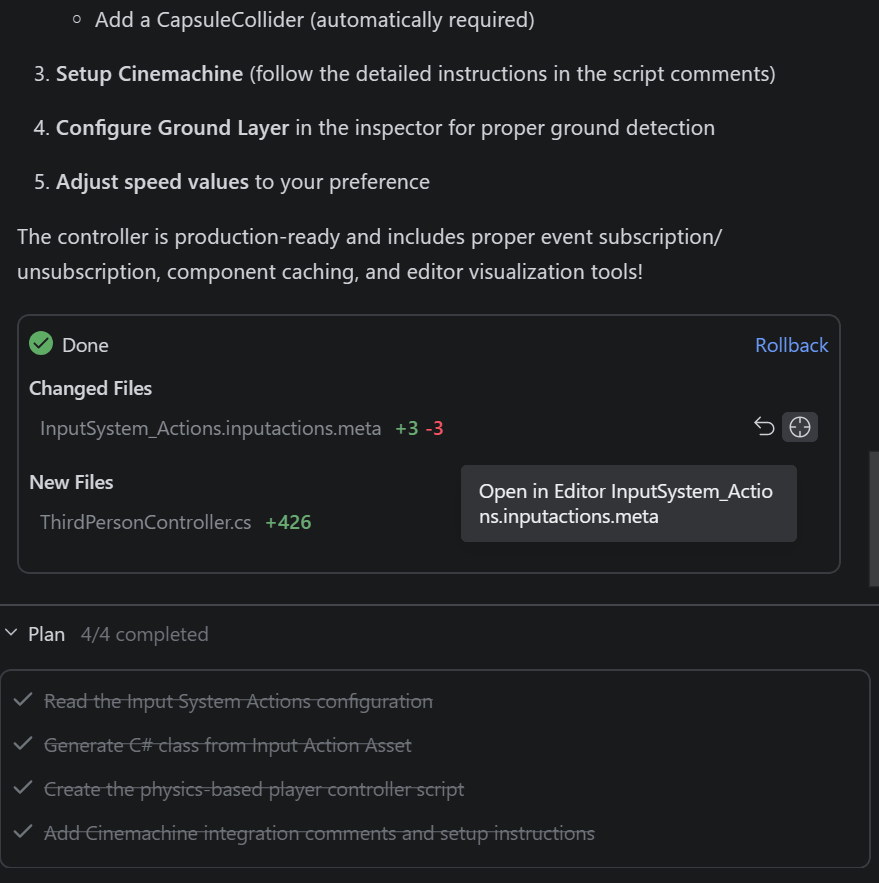The height and width of the screenshot is (883, 879).
Task: Open the InputSystem_Actions.inputactions.meta changed file
Action: (x=210, y=428)
